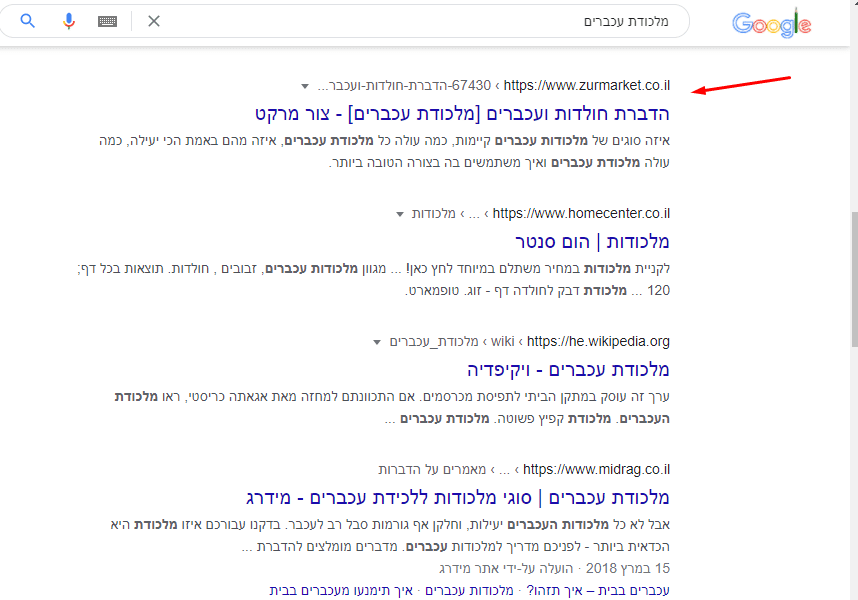Click the https://he.wikipedia.org URL text

pos(598,341)
